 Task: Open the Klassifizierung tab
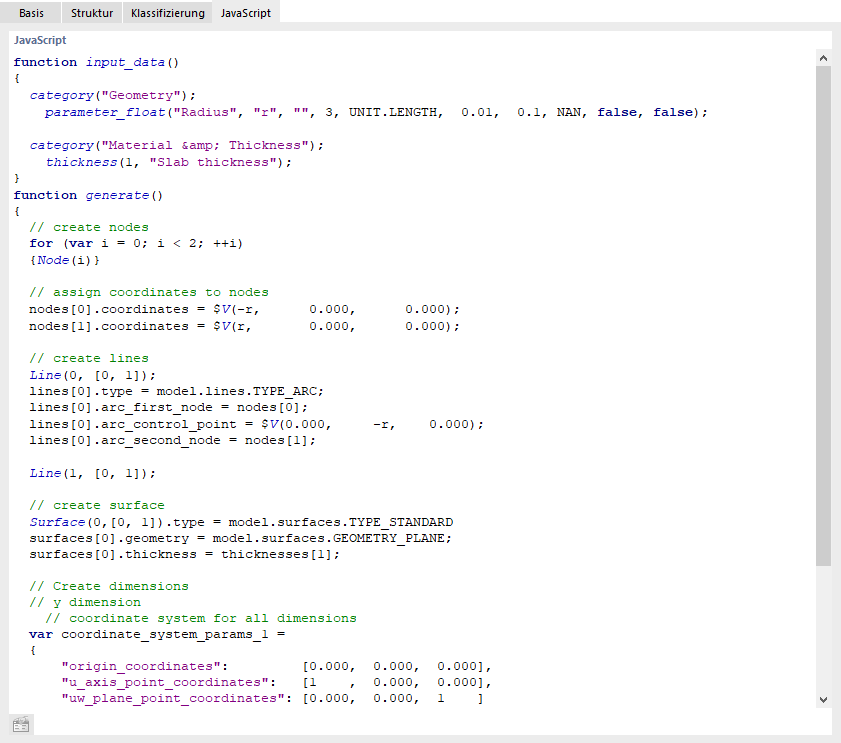point(166,13)
